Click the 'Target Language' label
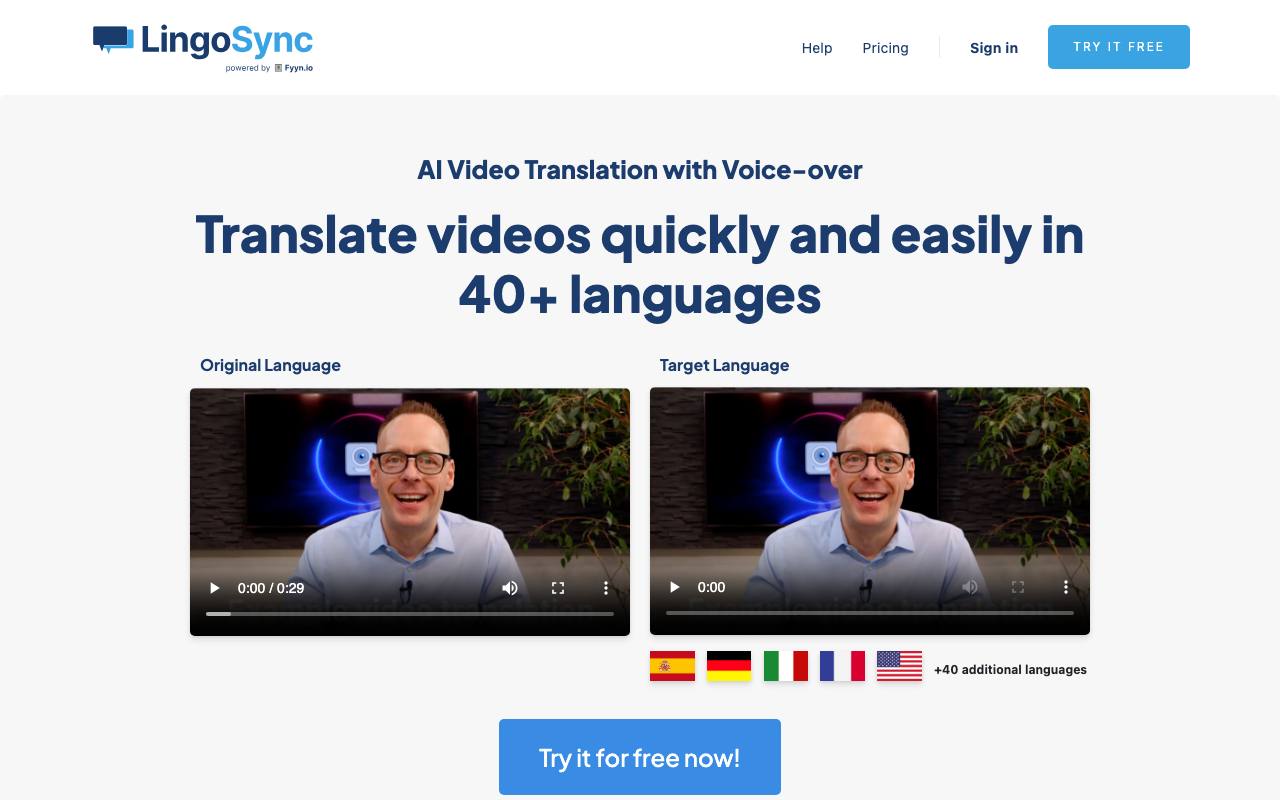Image resolution: width=1280 pixels, height=800 pixels. click(x=724, y=365)
